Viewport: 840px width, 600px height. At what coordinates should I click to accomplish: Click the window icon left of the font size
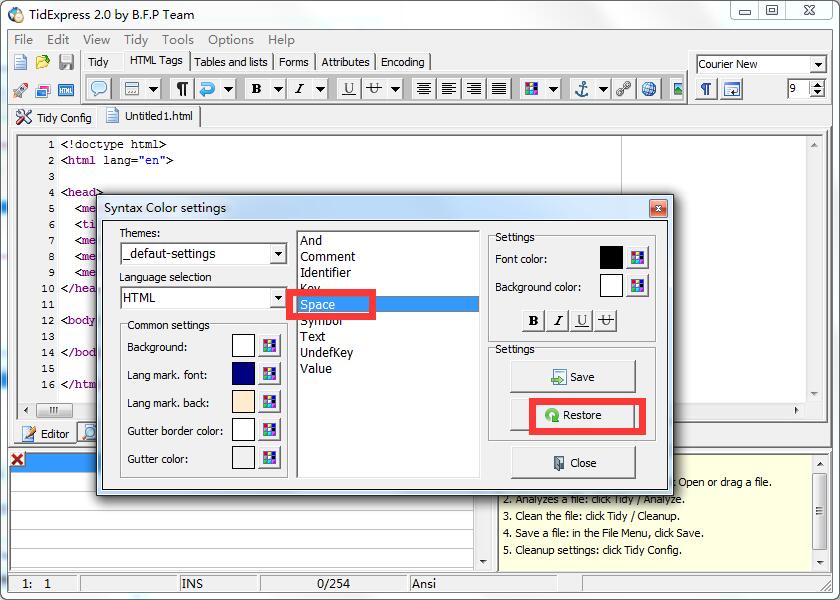732,88
